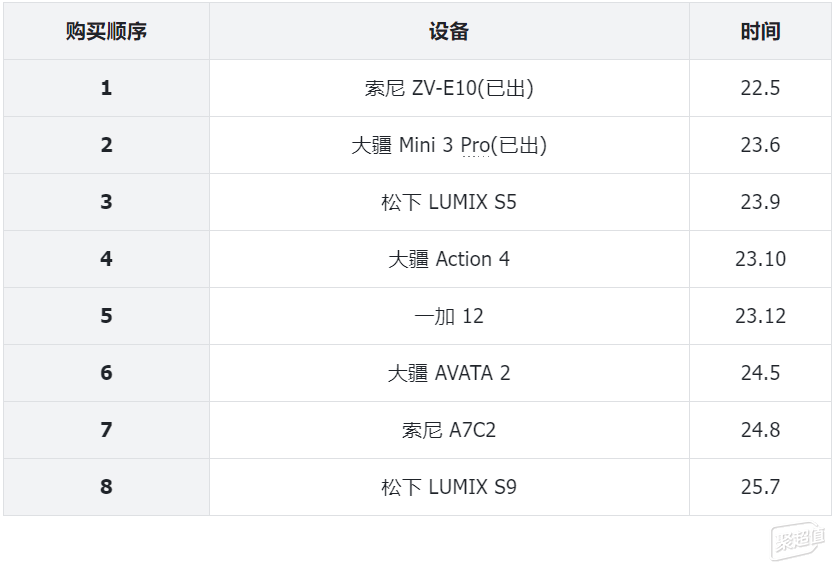This screenshot has height=572, width=836.
Task: Click the 时间 column header
Action: tap(760, 31)
